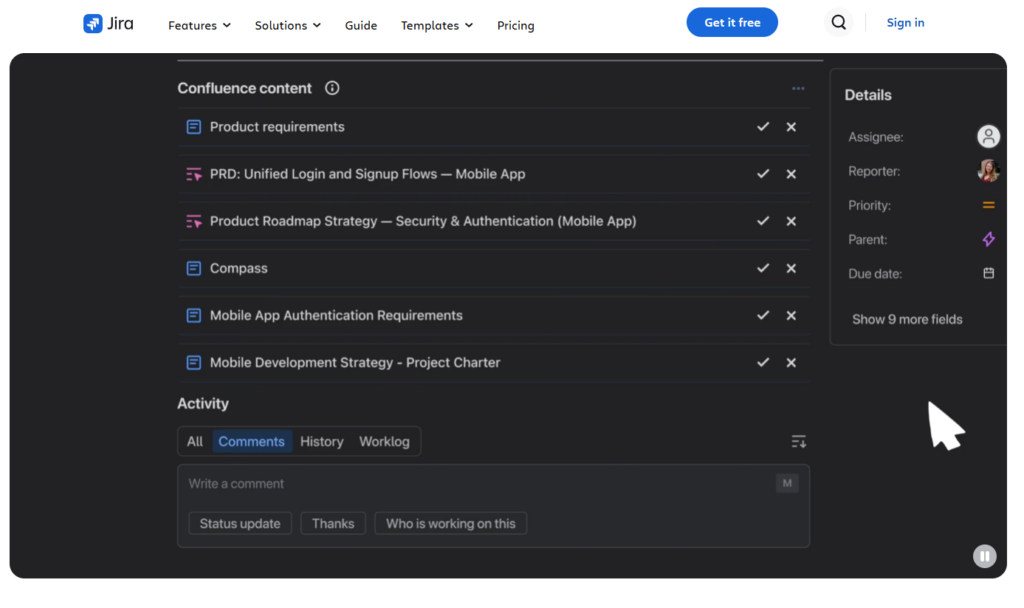Dismiss the Compass row with X
The image size is (1024, 608).
(791, 268)
